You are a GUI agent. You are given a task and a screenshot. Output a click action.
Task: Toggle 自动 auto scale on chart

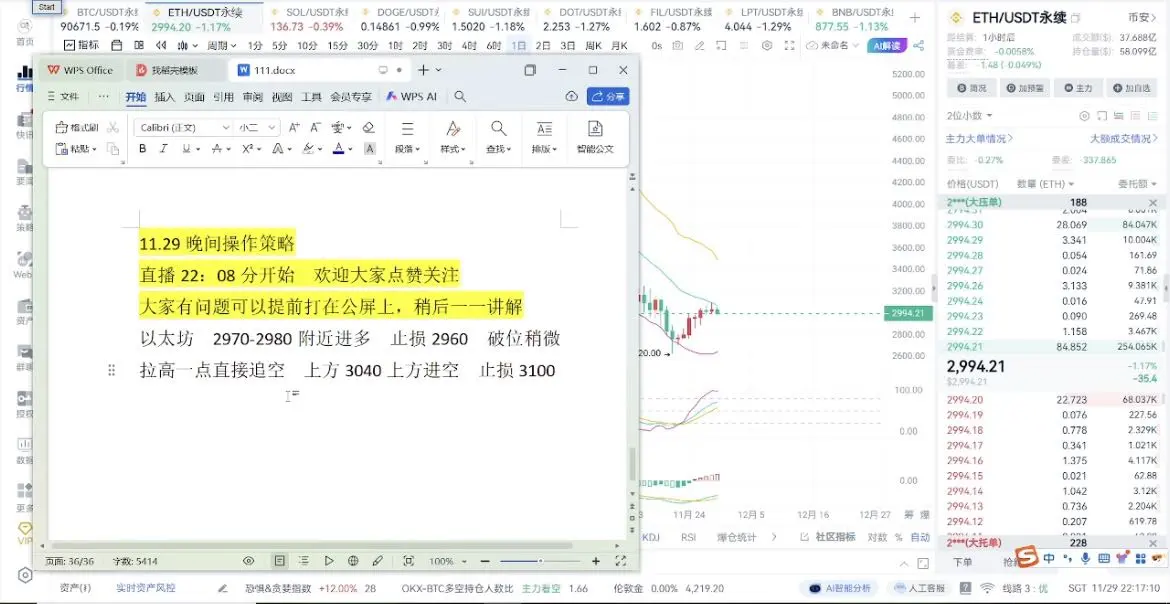click(920, 537)
